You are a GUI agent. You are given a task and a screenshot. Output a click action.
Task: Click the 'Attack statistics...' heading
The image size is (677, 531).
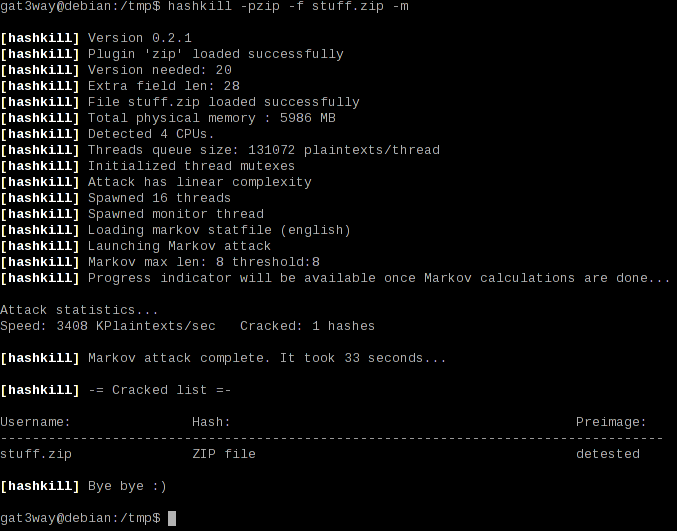[79, 310]
